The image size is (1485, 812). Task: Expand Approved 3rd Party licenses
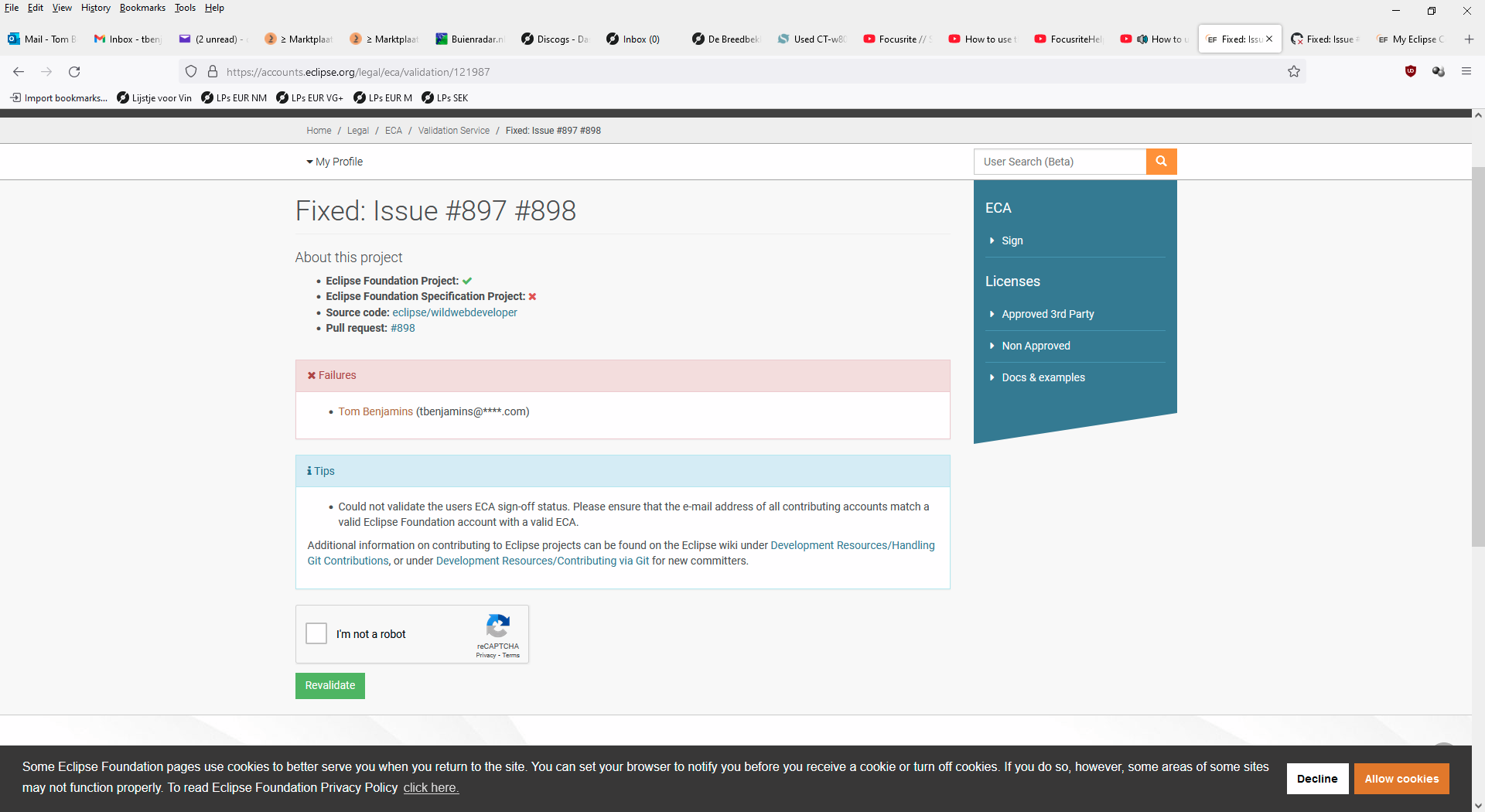click(1047, 314)
